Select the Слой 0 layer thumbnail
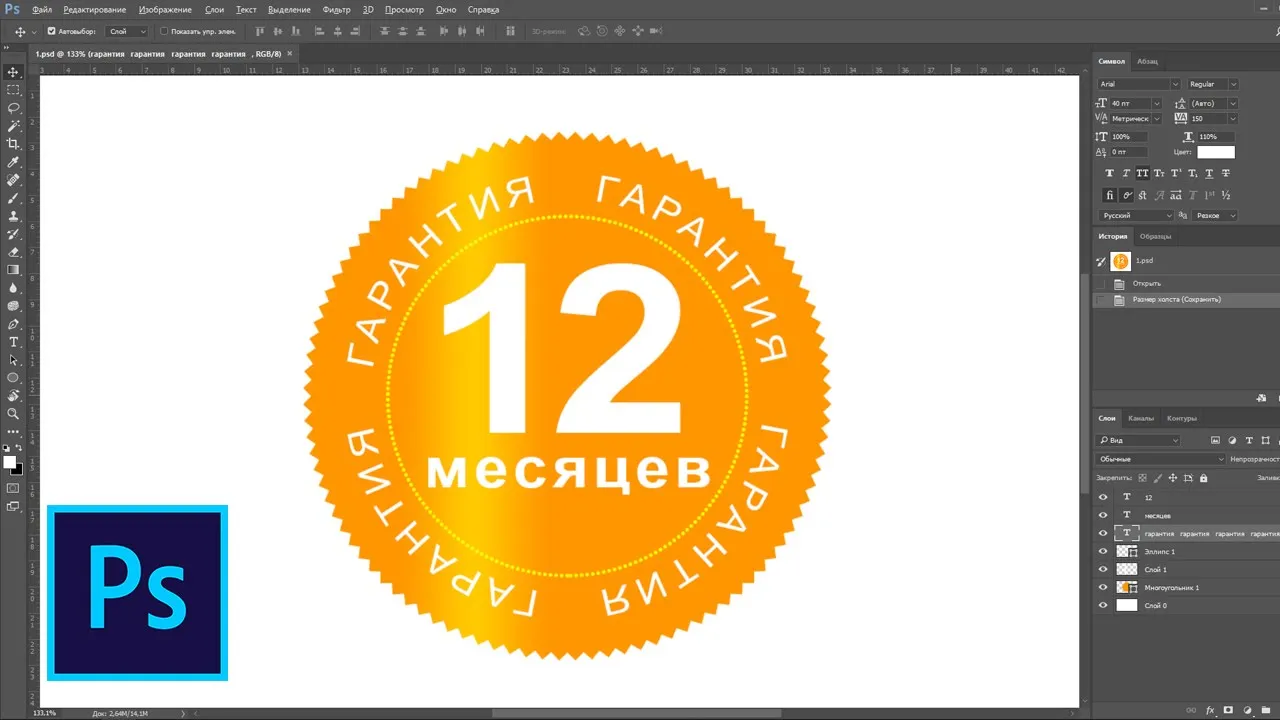 (1127, 605)
